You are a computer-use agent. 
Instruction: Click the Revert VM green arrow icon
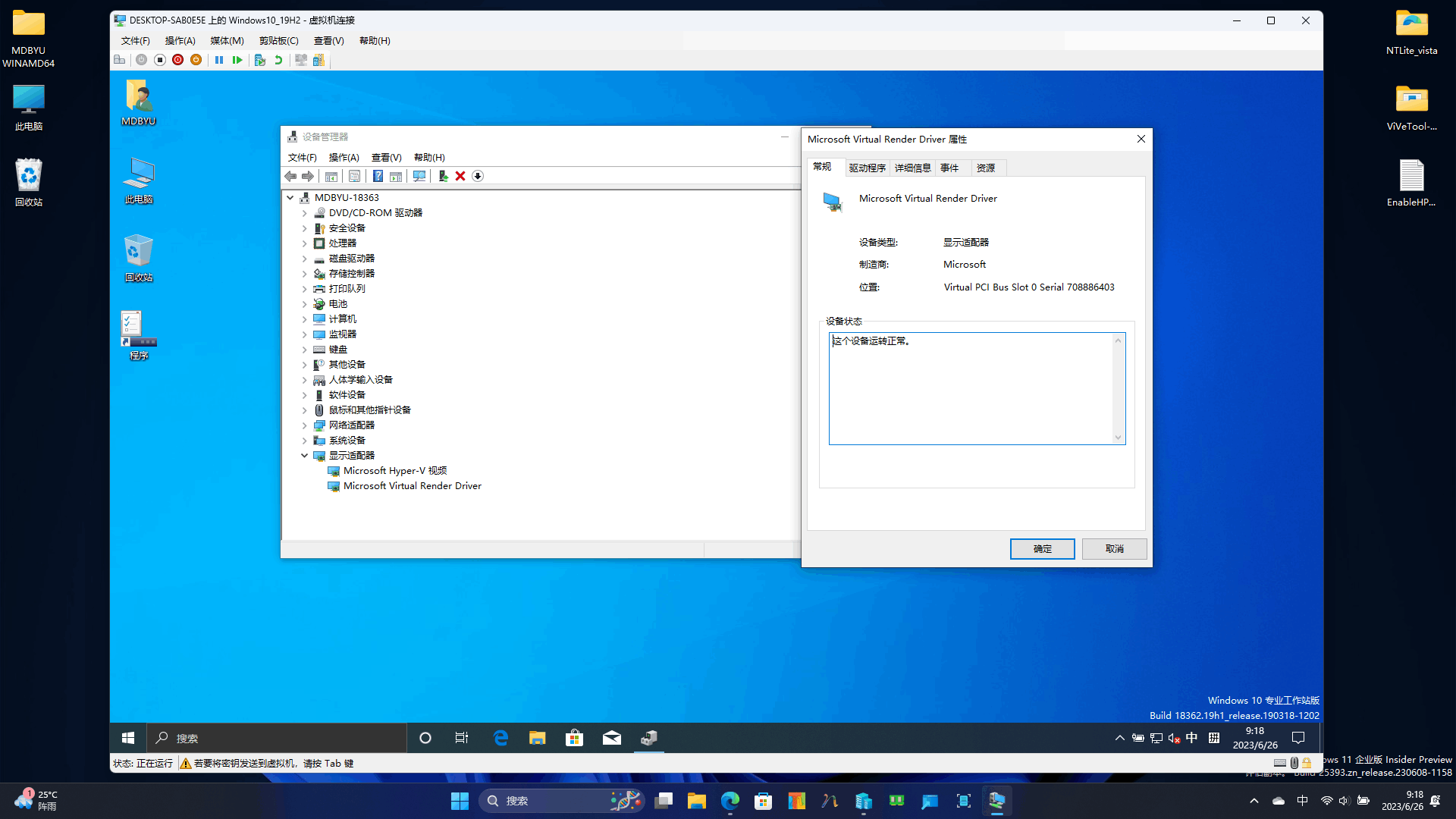278,60
